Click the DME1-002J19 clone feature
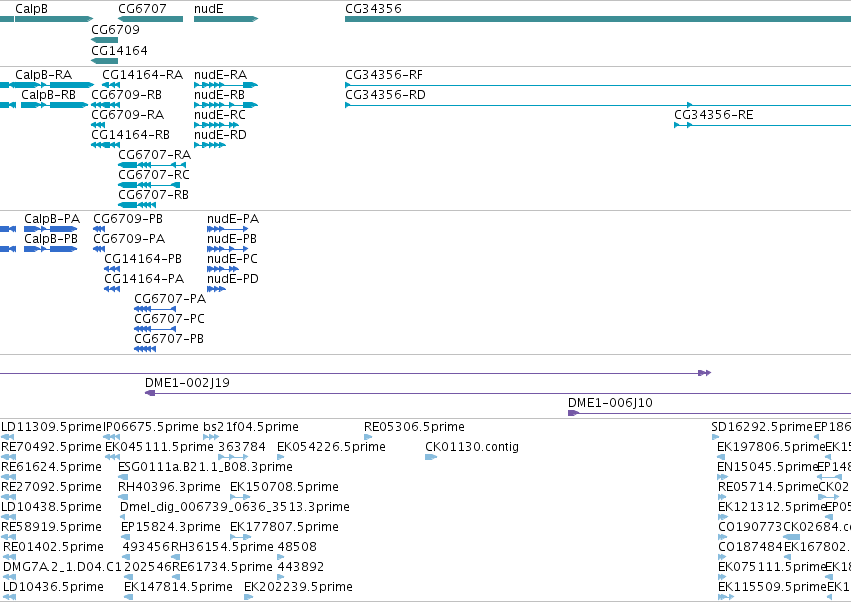This screenshot has width=851, height=602. point(498,393)
